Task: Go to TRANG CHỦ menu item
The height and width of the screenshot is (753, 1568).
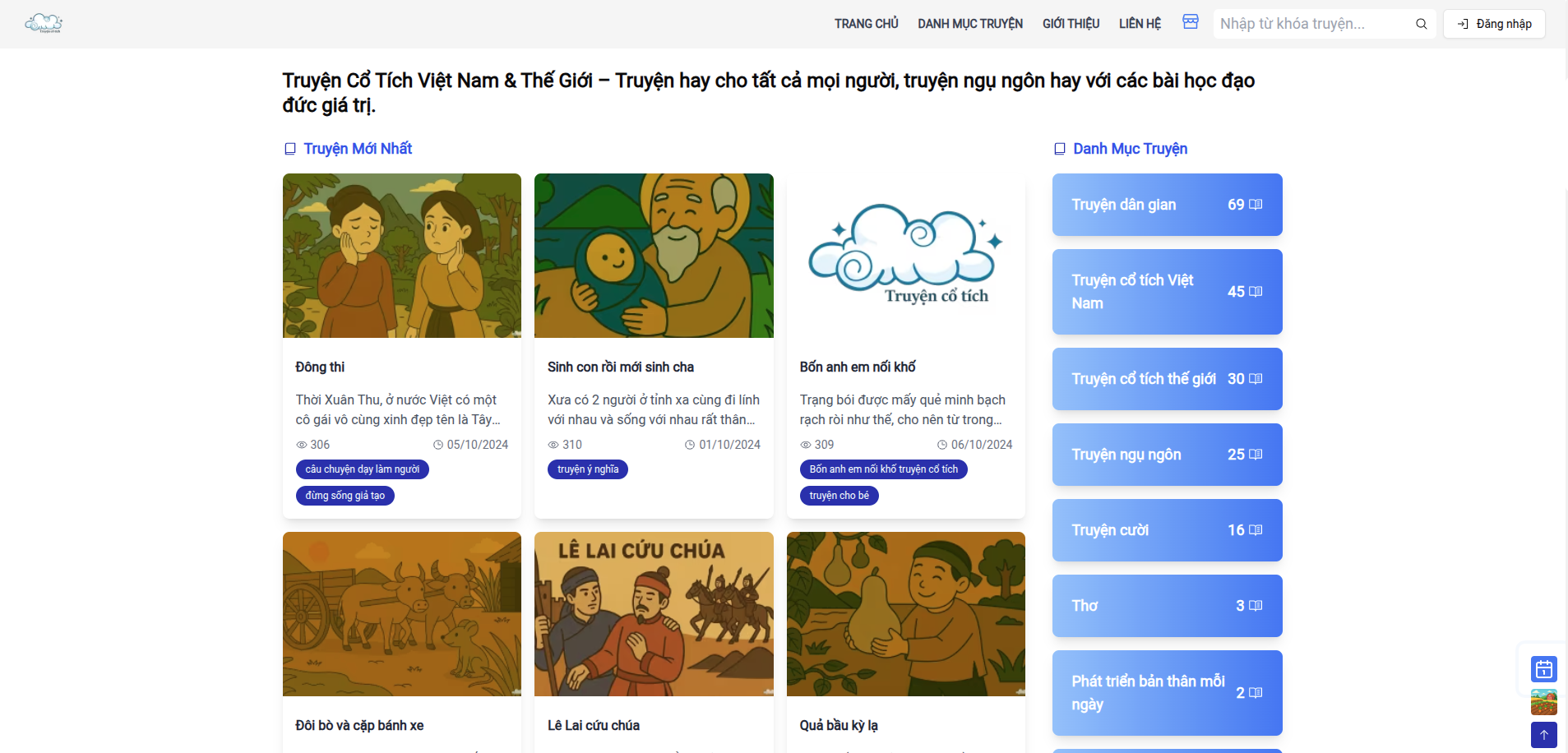Action: pyautogui.click(x=866, y=24)
